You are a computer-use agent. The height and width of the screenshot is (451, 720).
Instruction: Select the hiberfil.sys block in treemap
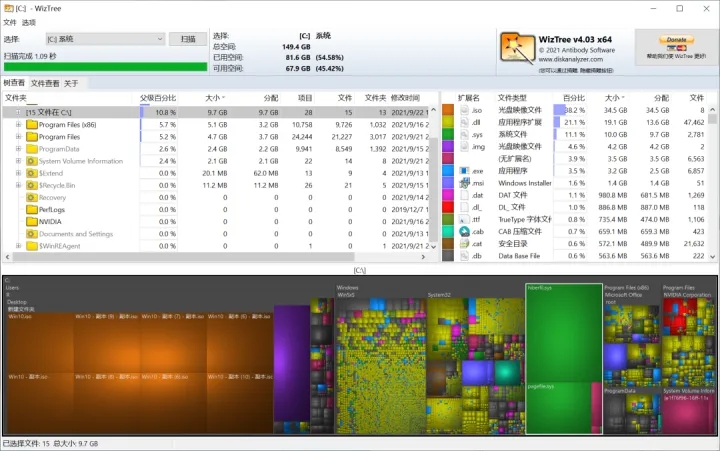pos(563,333)
